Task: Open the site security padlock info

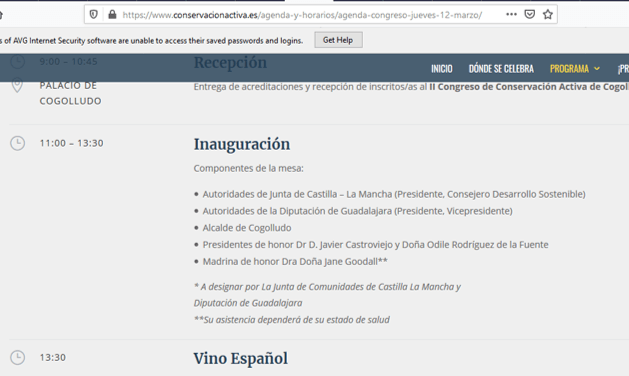Action: 112,15
